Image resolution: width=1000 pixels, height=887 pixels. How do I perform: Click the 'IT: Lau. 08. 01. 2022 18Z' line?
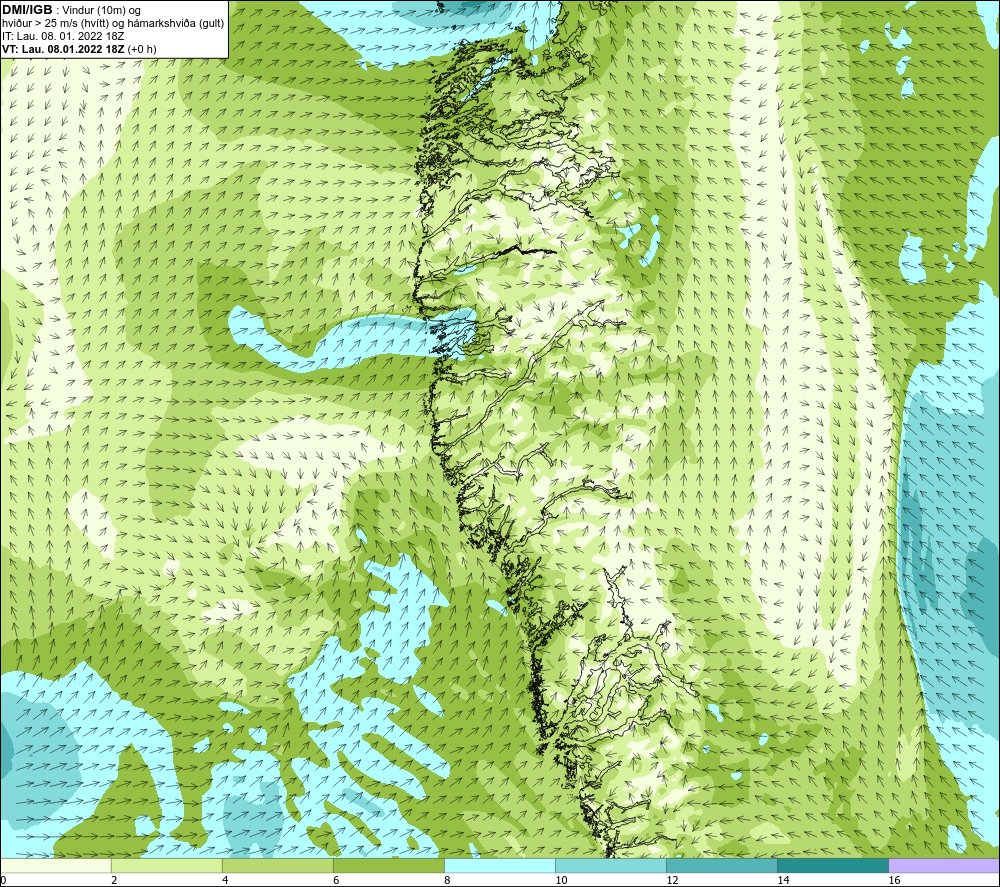tap(63, 36)
